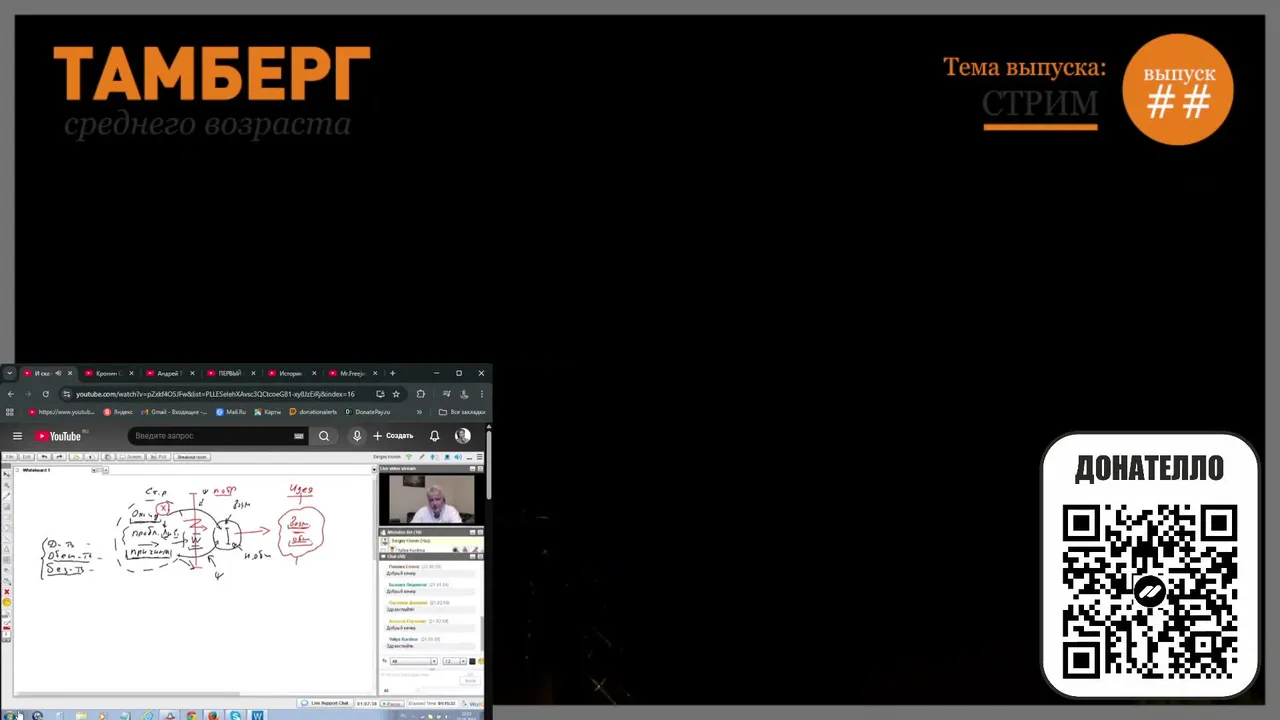Image resolution: width=1280 pixels, height=720 pixels.
Task: Open the Яндекс bookmark
Action: 118,412
